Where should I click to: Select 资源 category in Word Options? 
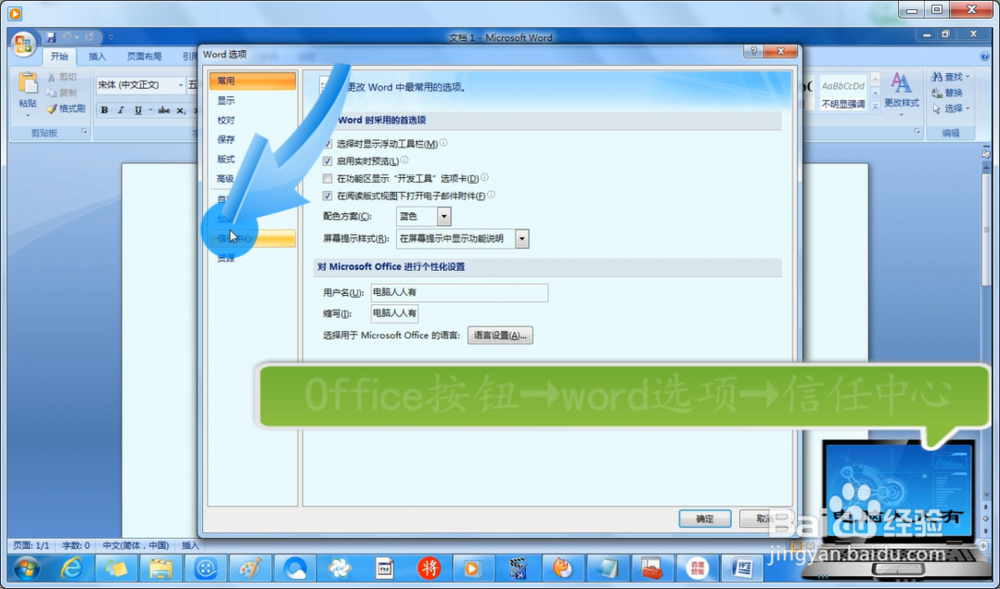pos(253,258)
